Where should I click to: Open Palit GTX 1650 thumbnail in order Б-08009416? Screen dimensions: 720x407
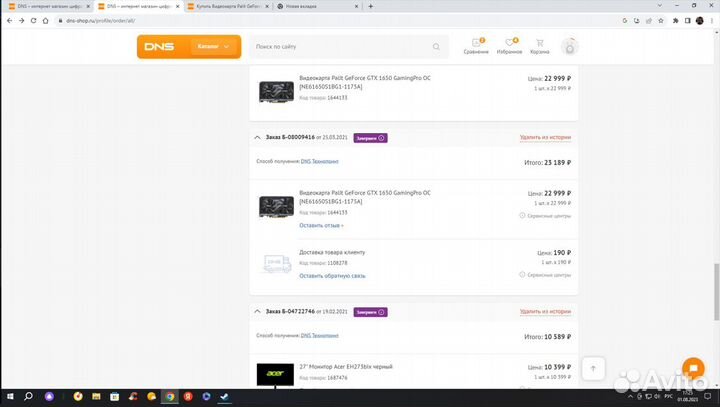coord(276,206)
